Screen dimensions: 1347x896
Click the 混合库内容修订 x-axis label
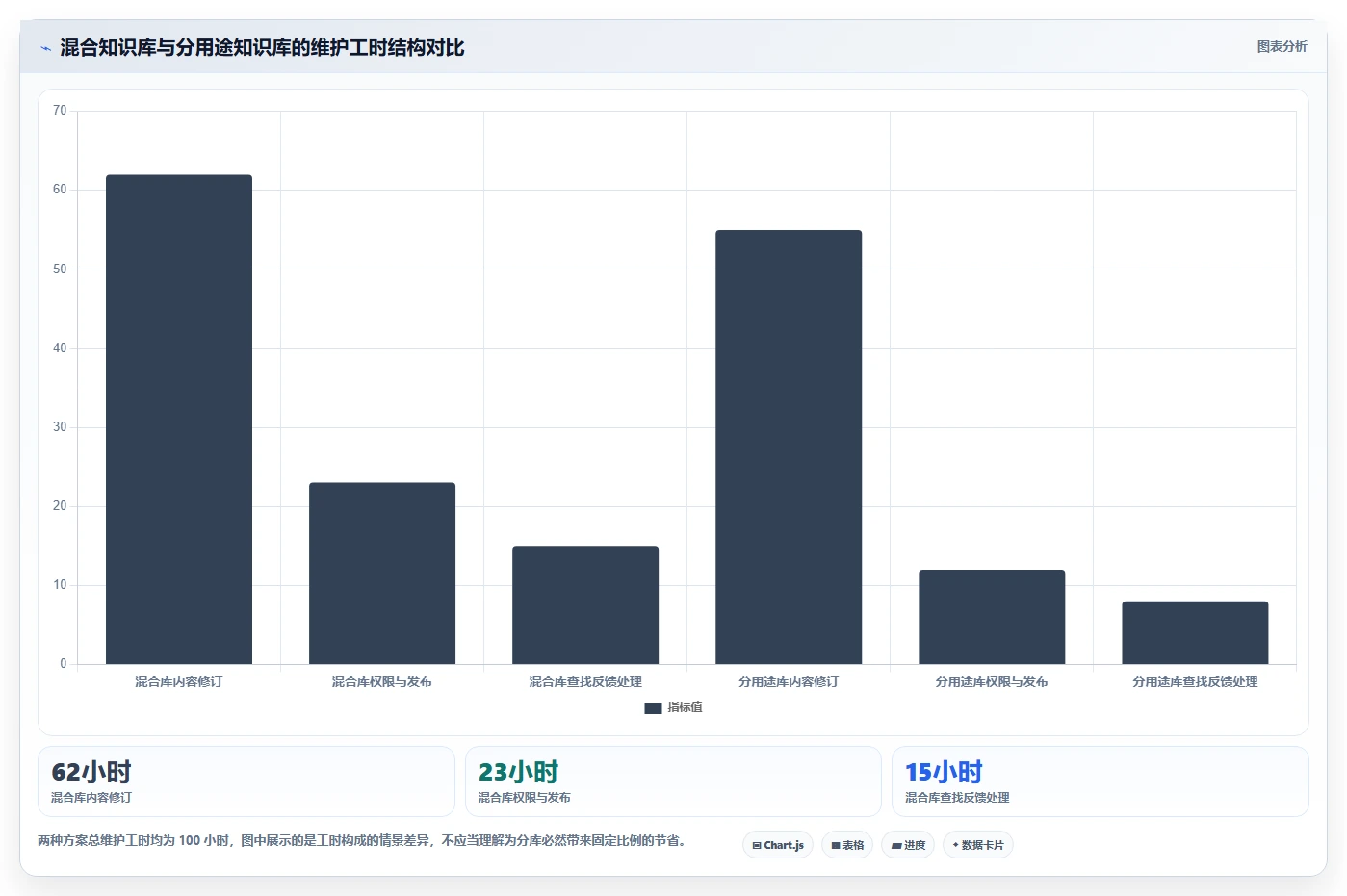pyautogui.click(x=179, y=681)
